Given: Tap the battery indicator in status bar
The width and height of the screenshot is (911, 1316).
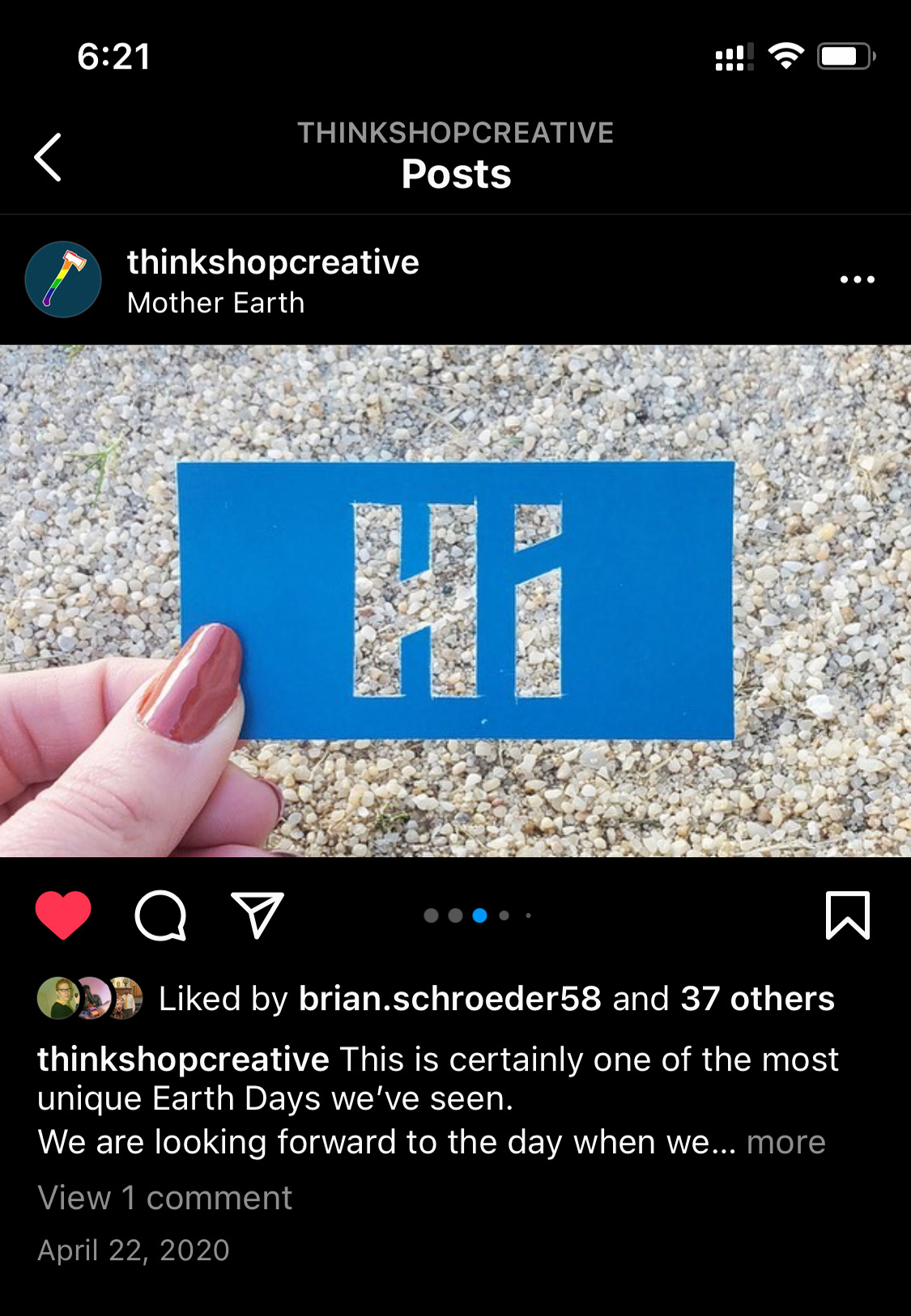Looking at the screenshot, I should tap(846, 56).
